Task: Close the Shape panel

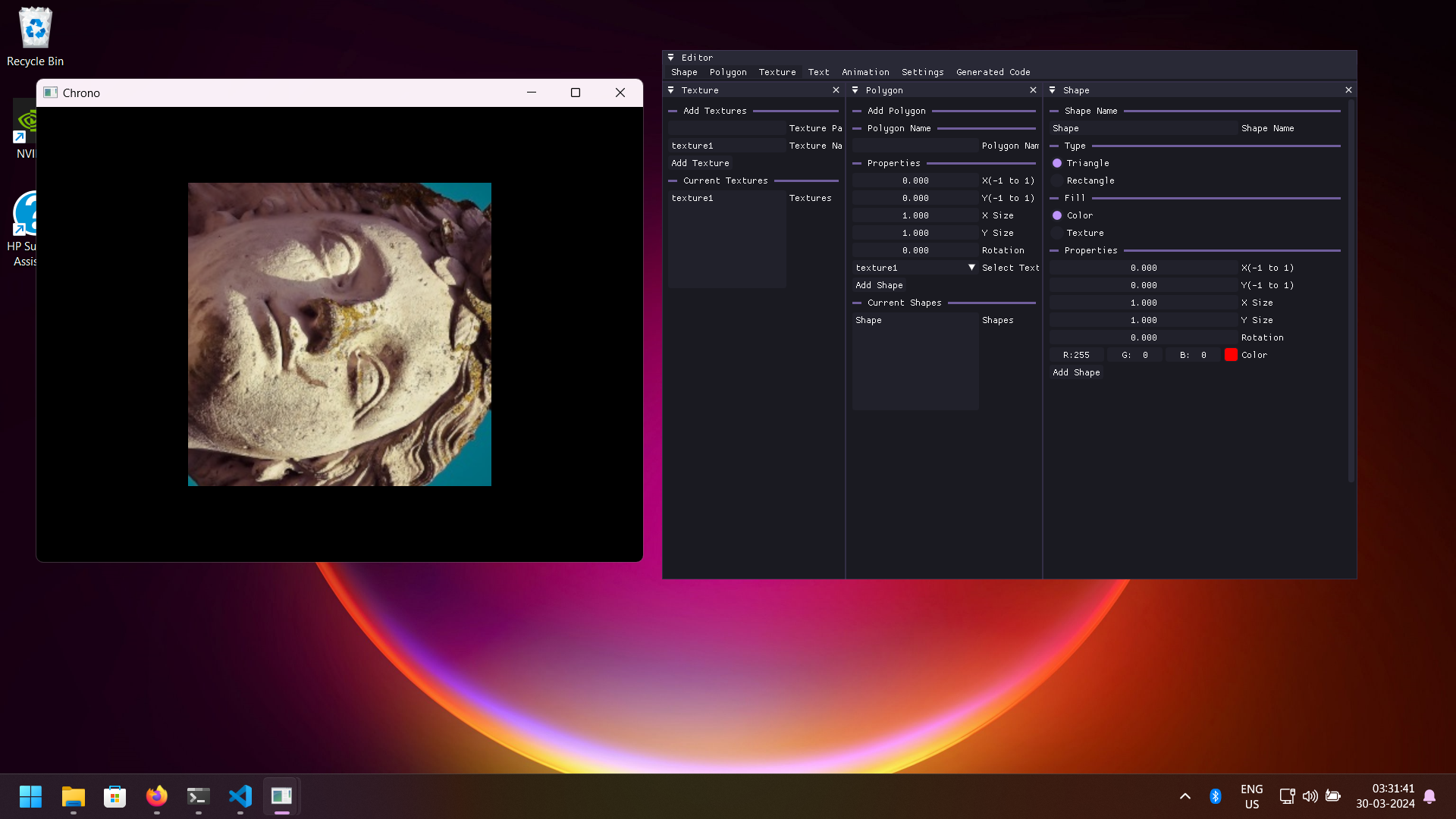Action: click(1348, 90)
